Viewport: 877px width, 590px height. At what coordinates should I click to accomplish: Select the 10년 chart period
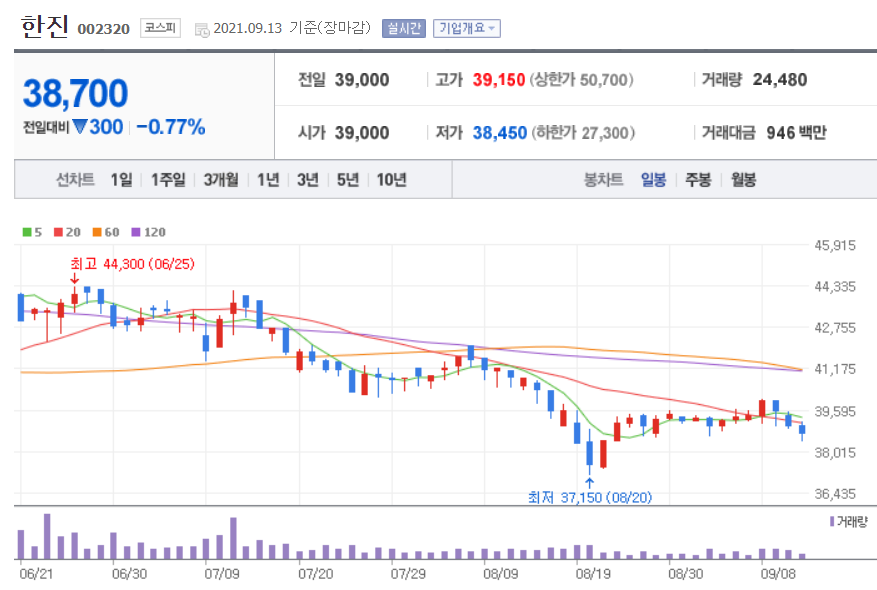click(392, 180)
